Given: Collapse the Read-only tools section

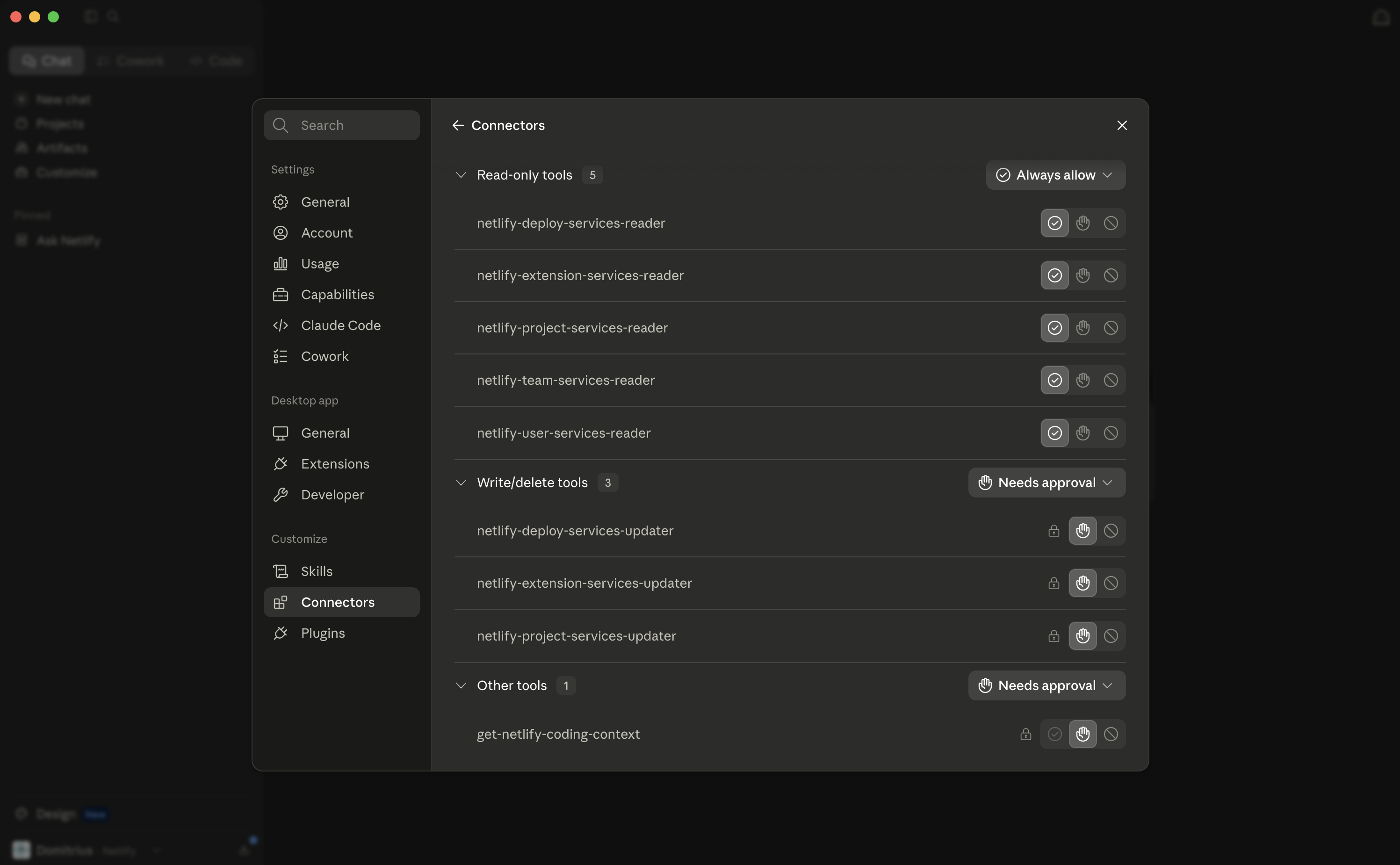Looking at the screenshot, I should pyautogui.click(x=461, y=175).
